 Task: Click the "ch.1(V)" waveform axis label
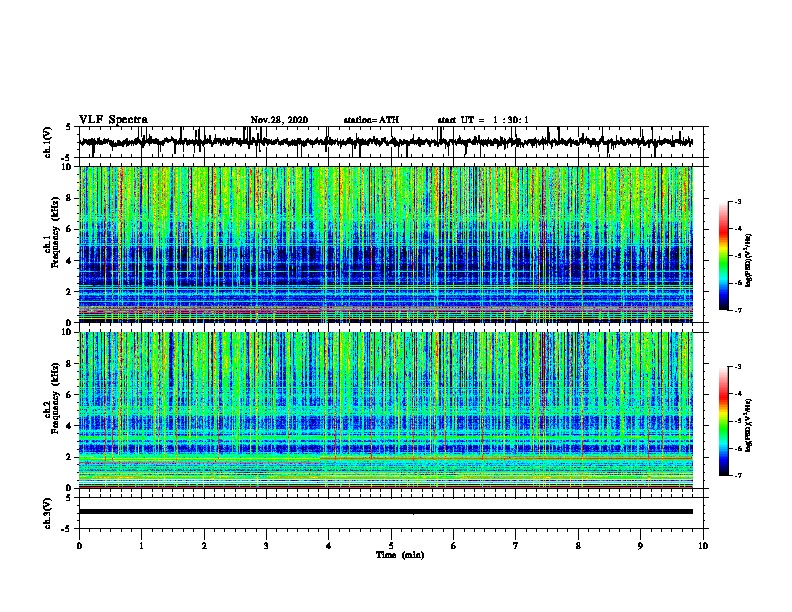[48, 142]
